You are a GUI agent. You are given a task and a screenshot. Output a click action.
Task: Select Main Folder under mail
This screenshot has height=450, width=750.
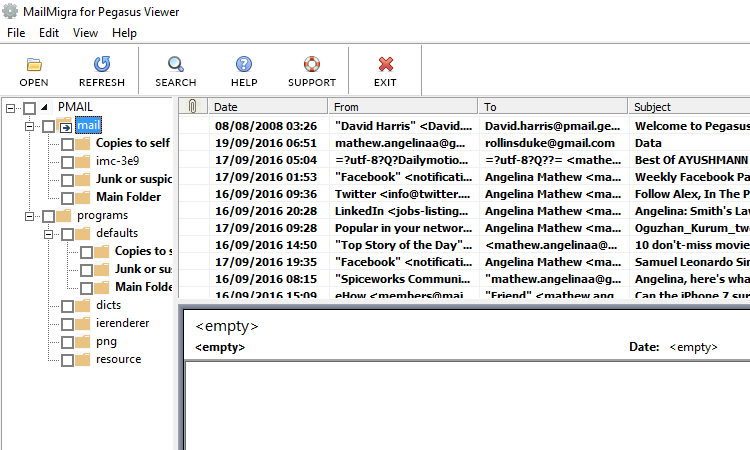pyautogui.click(x=128, y=197)
